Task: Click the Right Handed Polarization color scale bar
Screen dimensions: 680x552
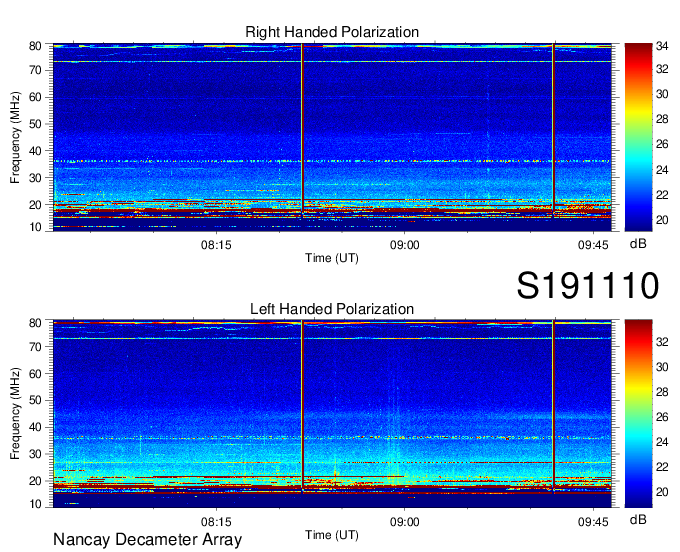Action: click(x=638, y=137)
